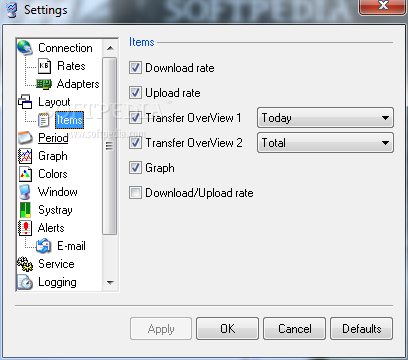Click the E-mail envelope icon

(x=44, y=246)
